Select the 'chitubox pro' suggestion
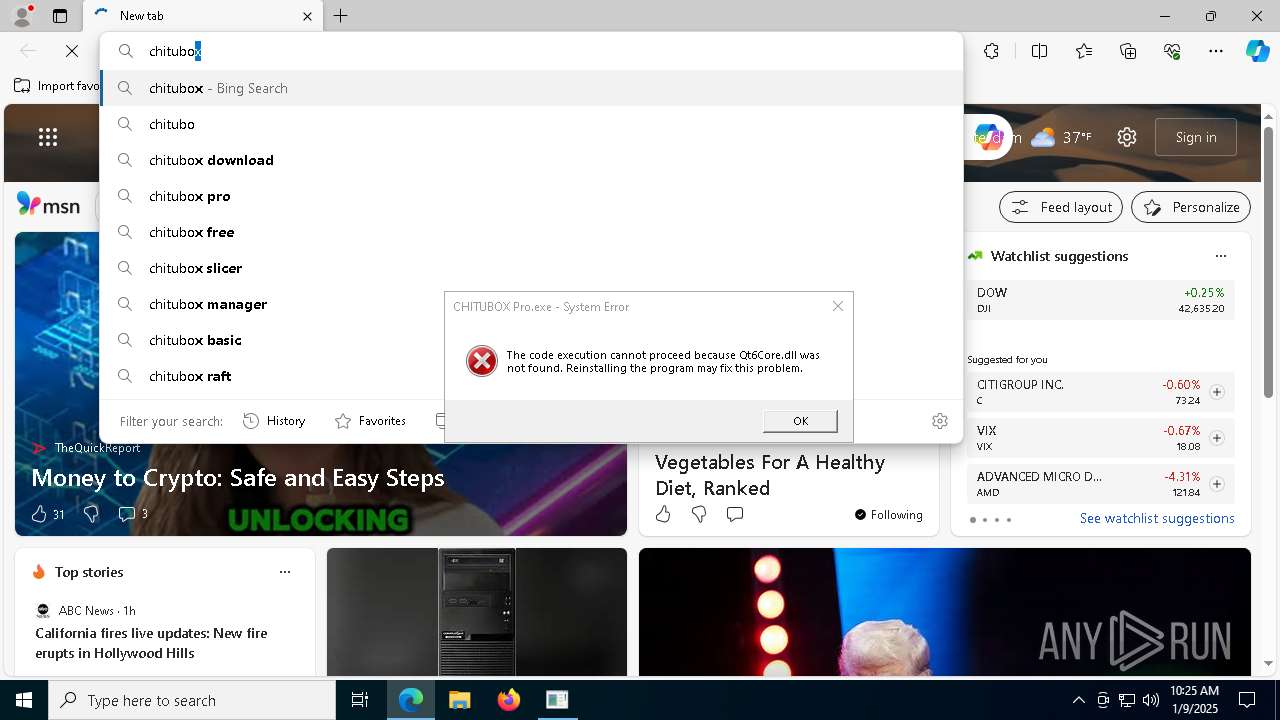Viewport: 1280px width, 720px height. 531,196
